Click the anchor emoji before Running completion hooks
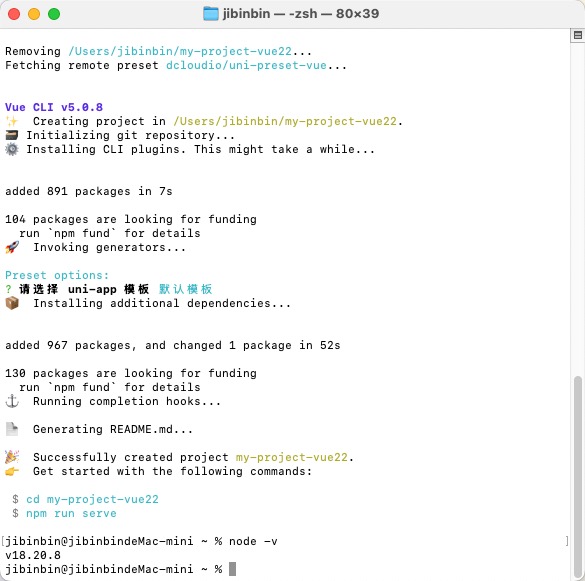585x581 pixels. tap(12, 401)
